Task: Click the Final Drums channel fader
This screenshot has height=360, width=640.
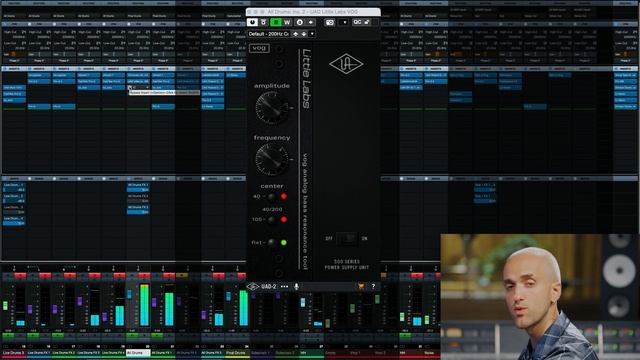Action: click(229, 296)
